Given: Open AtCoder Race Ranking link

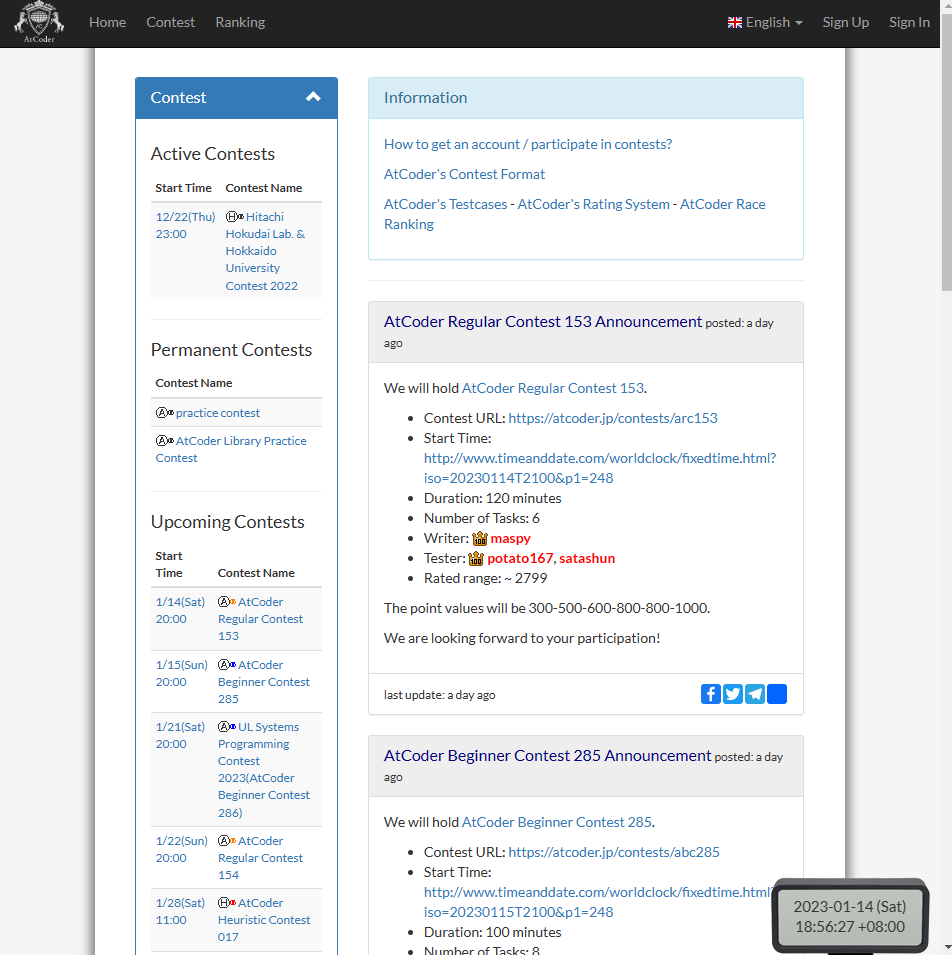Looking at the screenshot, I should coord(722,205).
